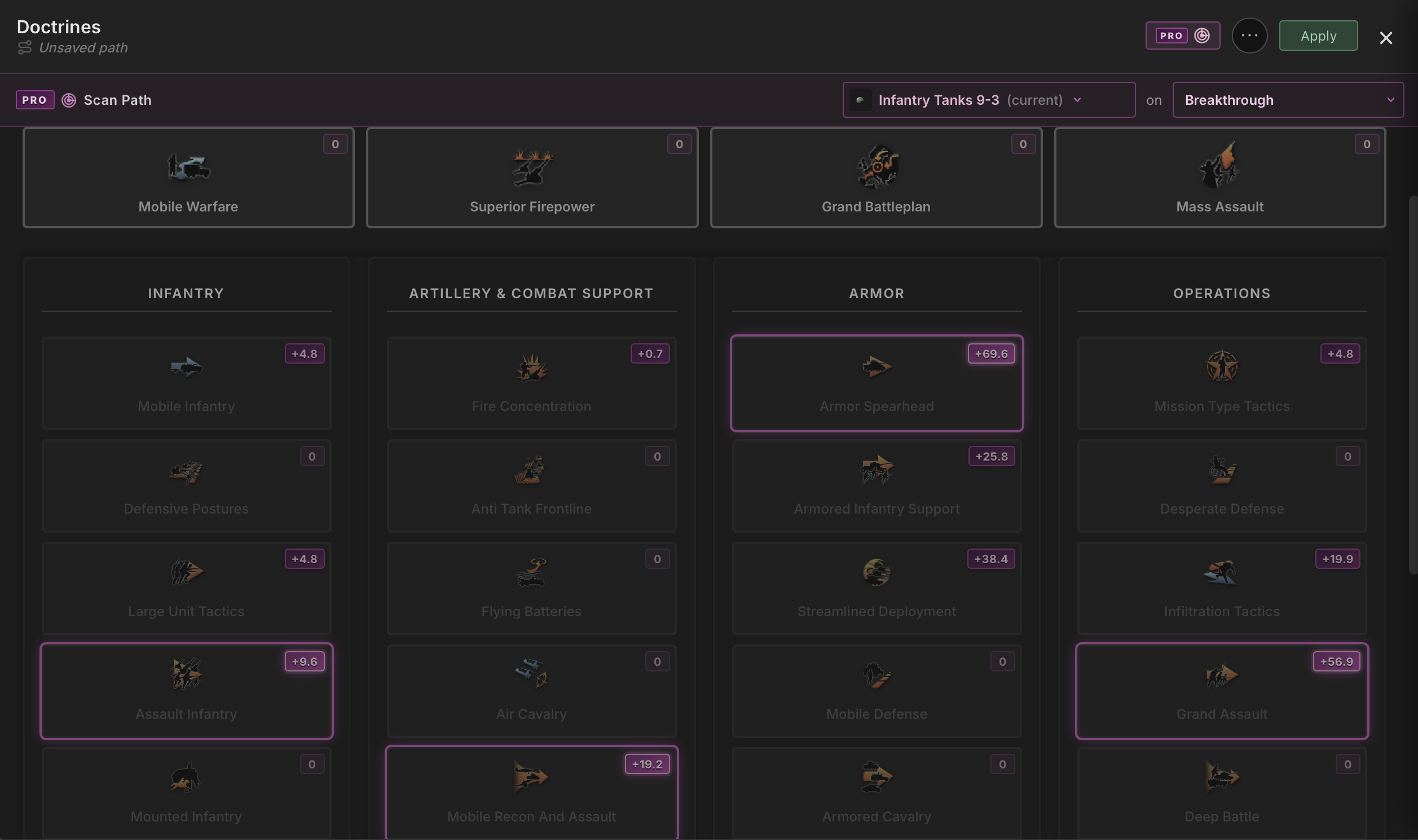The height and width of the screenshot is (840, 1418).
Task: Click the Grand Assault label
Action: tap(1222, 714)
